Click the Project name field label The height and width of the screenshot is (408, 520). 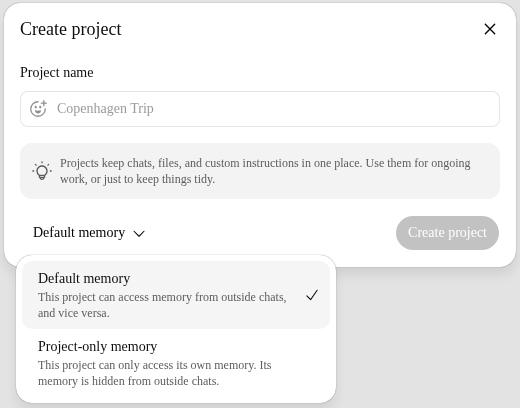(x=57, y=72)
